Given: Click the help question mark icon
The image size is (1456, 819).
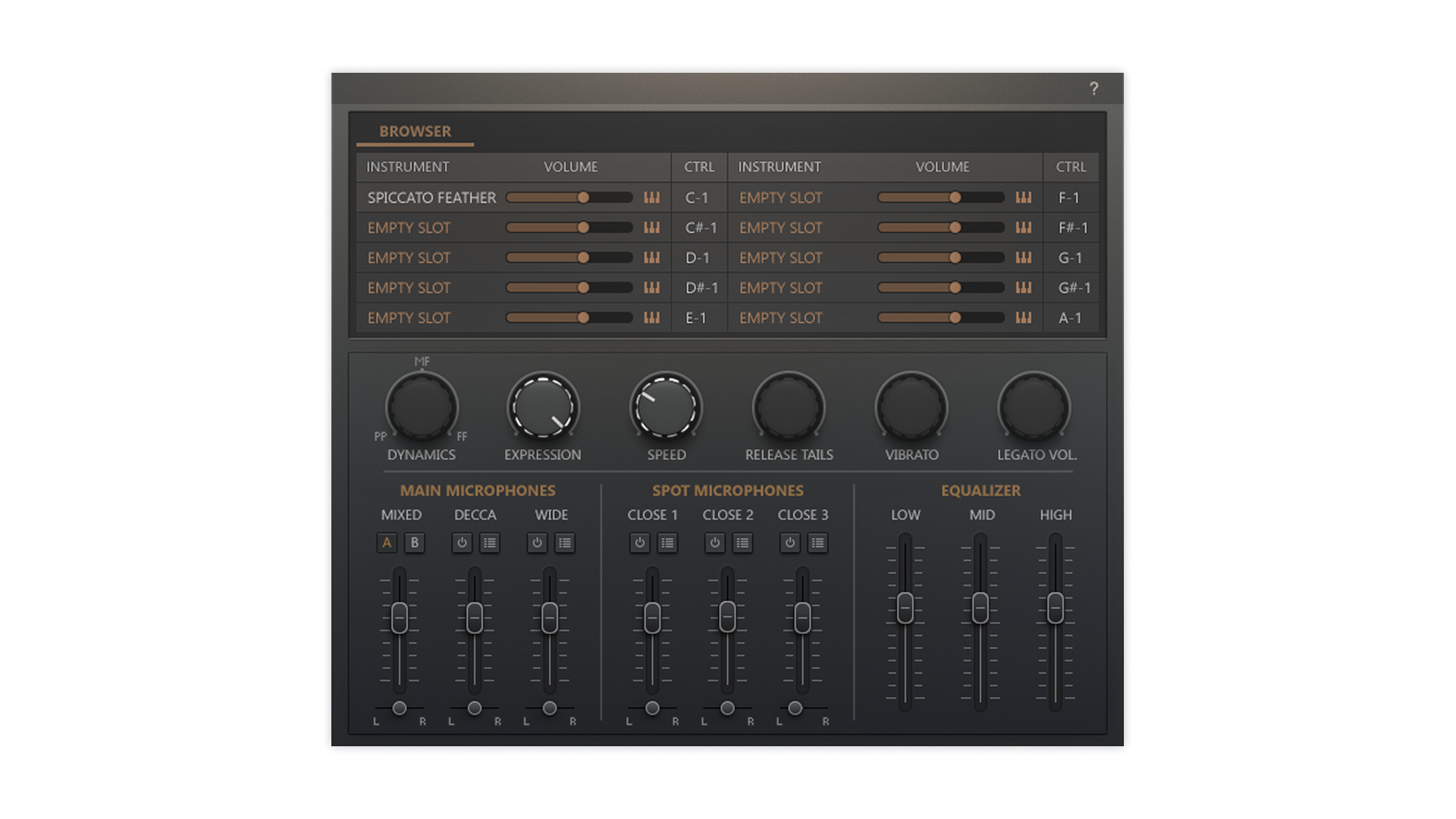Looking at the screenshot, I should point(1094,89).
